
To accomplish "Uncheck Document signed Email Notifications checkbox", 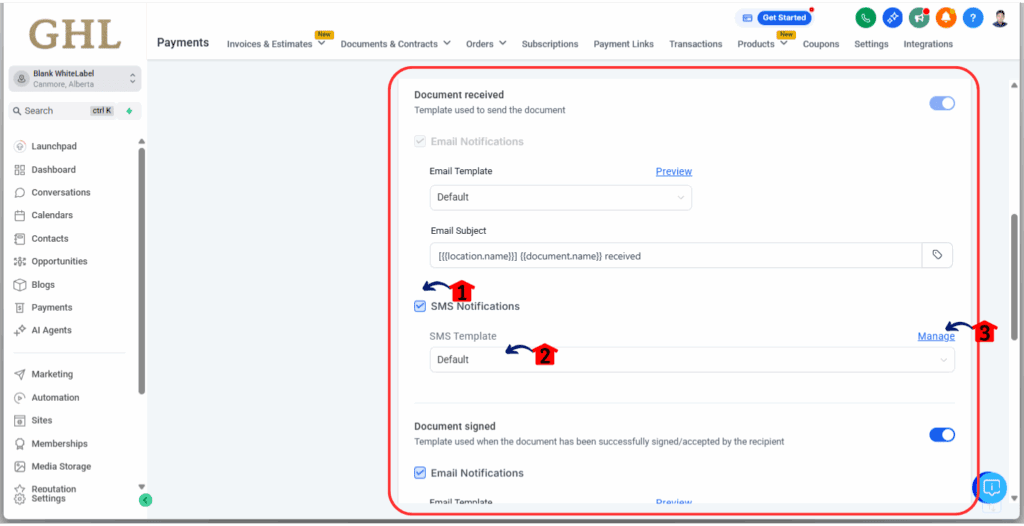I will pos(420,472).
